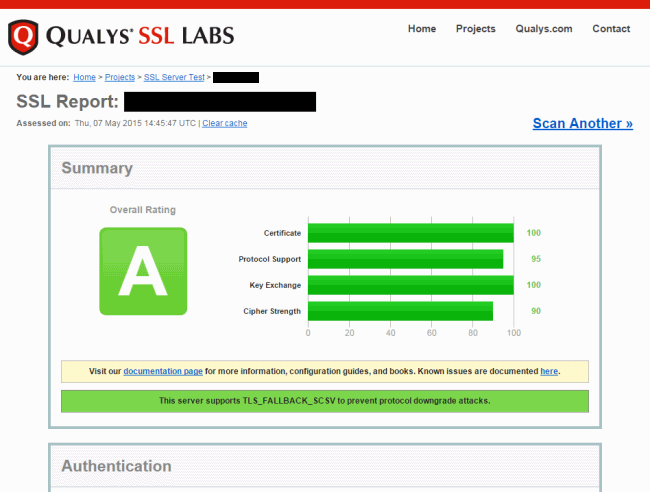Click the Protocol Support score bar
This screenshot has width=650, height=492.
point(405,259)
